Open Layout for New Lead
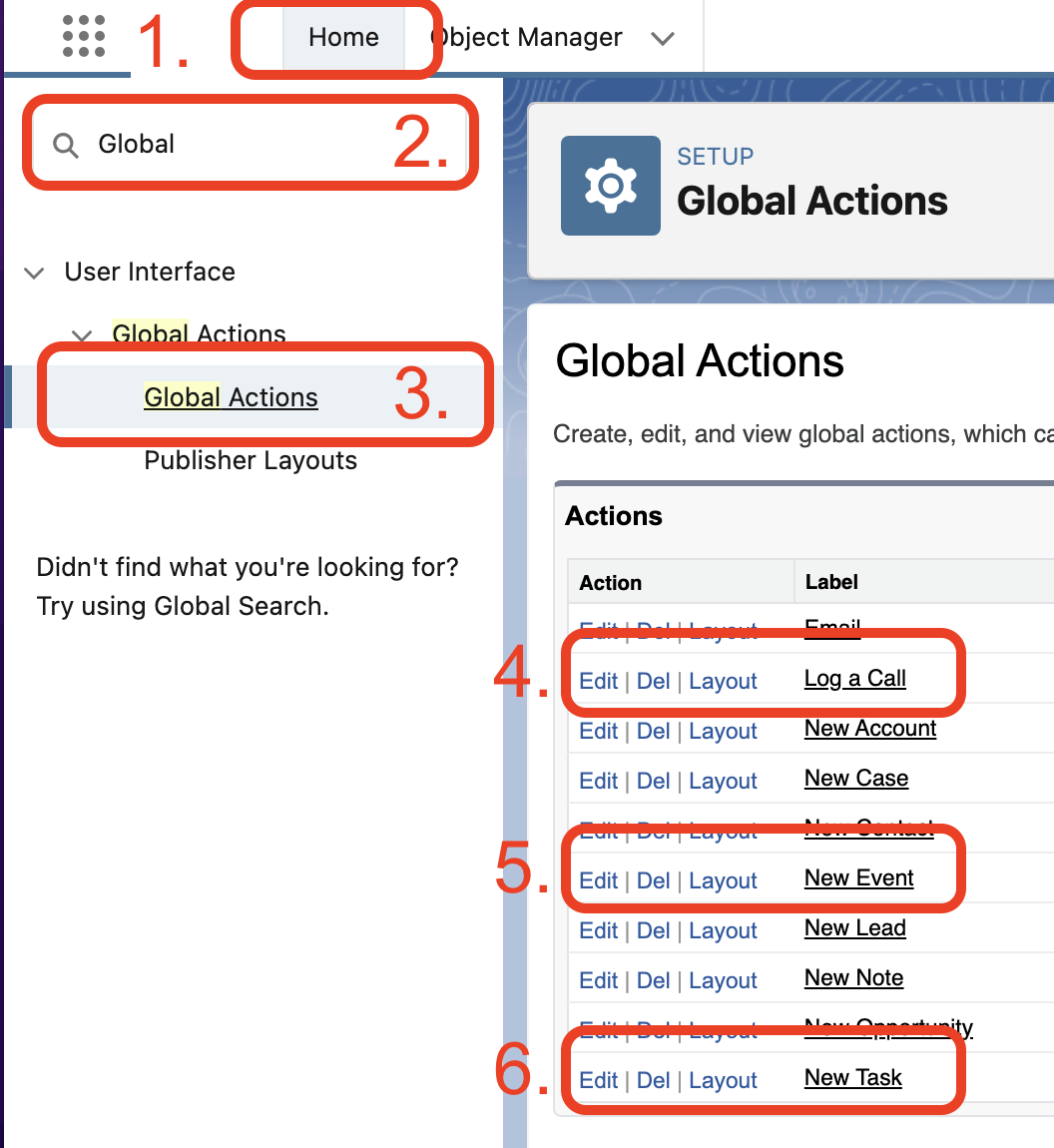 tap(723, 931)
